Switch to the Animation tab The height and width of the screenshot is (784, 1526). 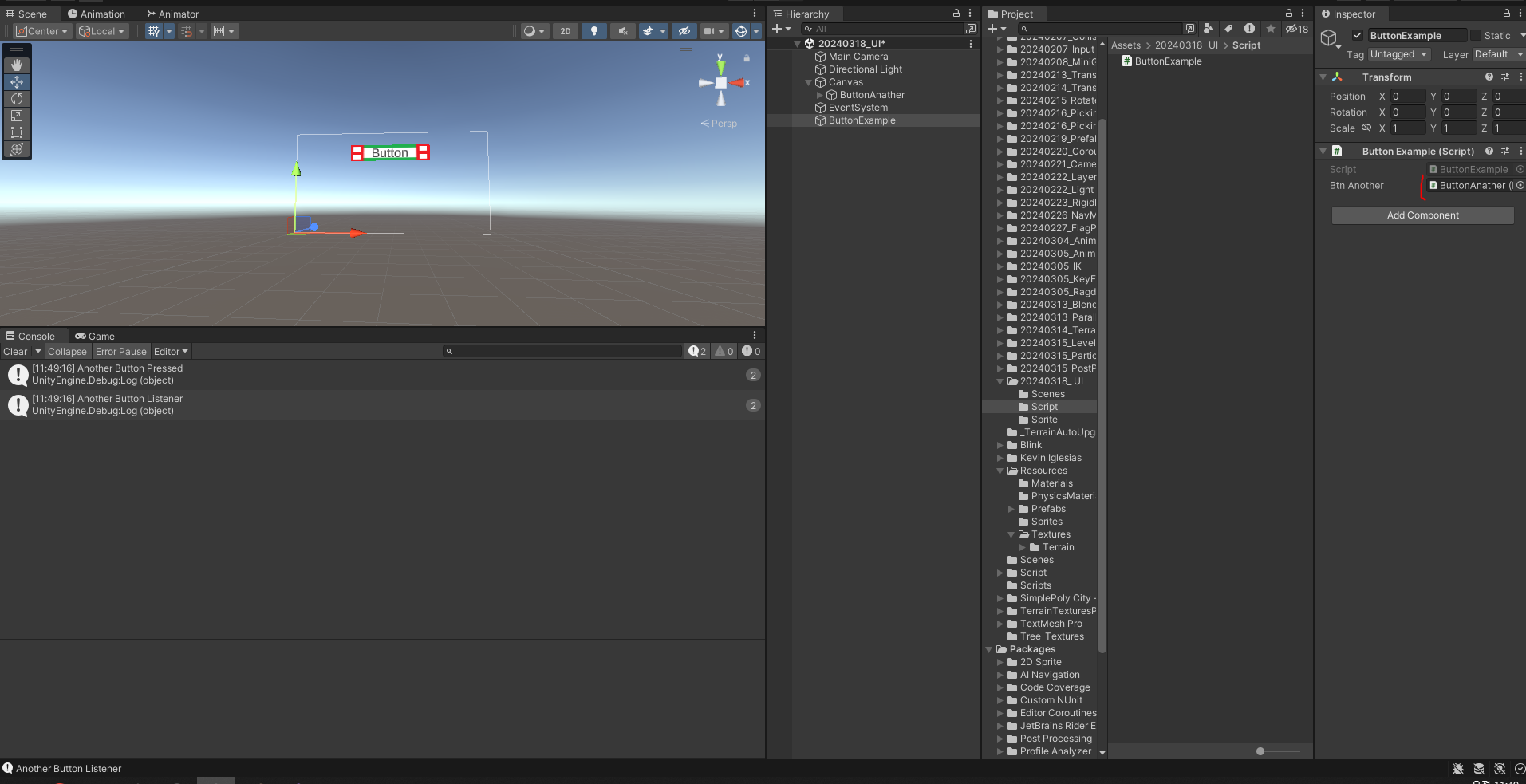coord(97,14)
